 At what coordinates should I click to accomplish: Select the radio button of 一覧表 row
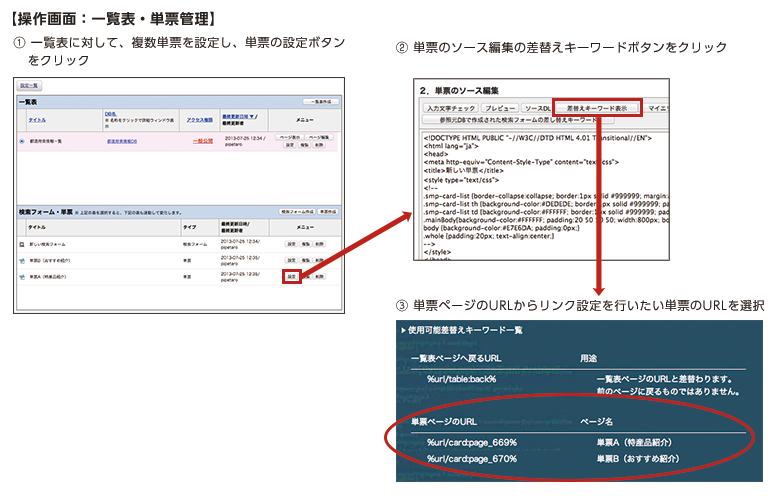click(x=22, y=141)
